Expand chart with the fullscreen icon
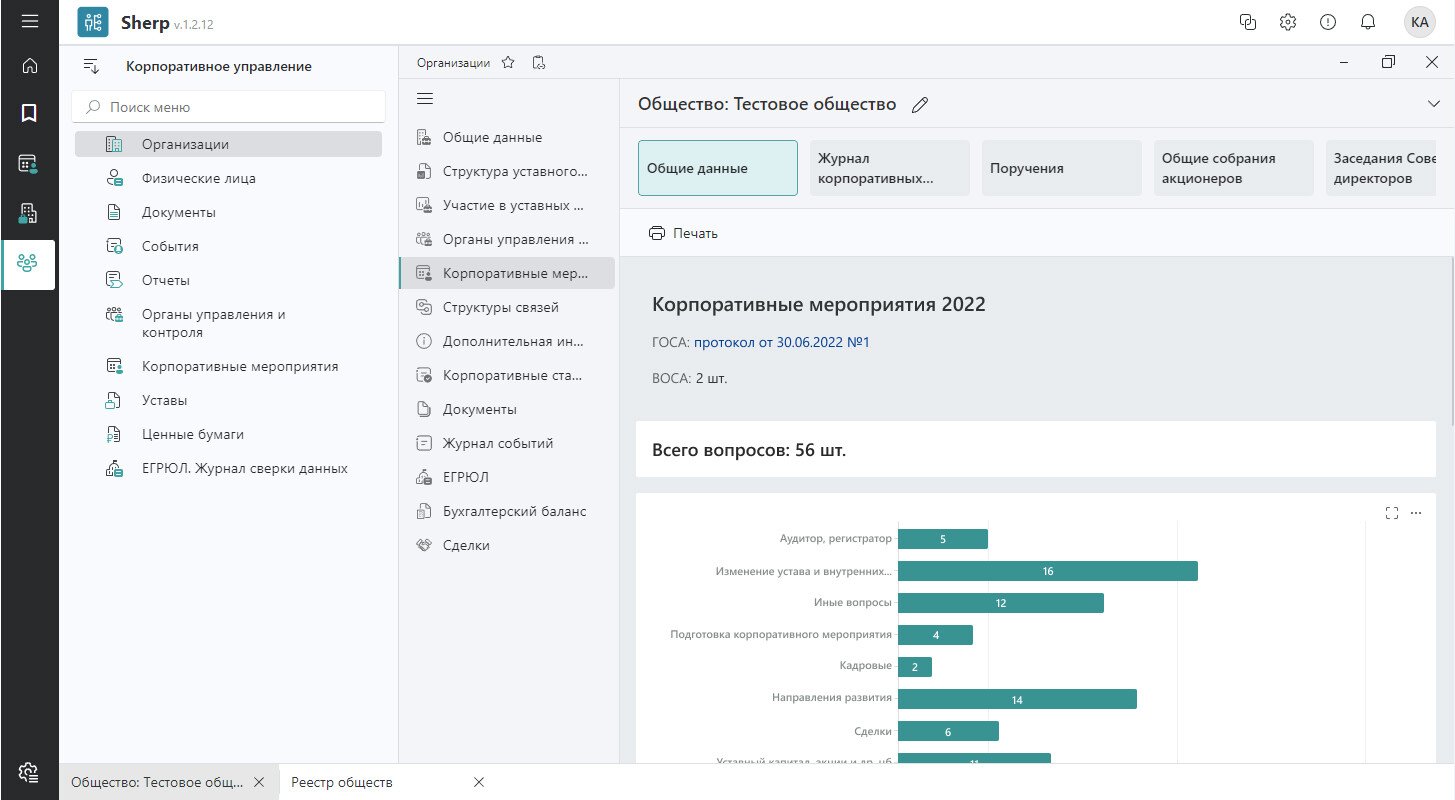This screenshot has height=800, width=1455. (x=1391, y=513)
